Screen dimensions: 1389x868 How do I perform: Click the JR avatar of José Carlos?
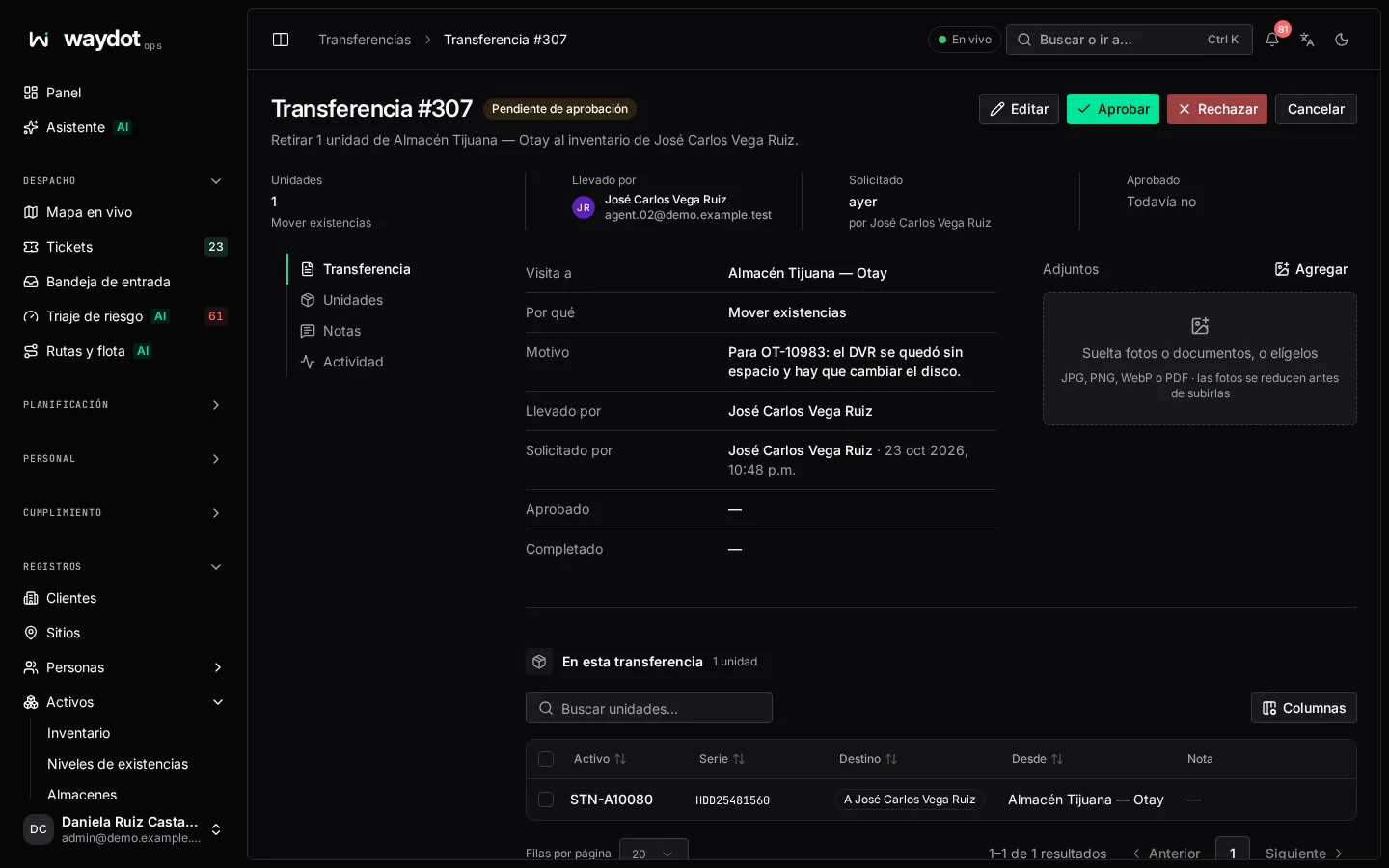pyautogui.click(x=584, y=207)
